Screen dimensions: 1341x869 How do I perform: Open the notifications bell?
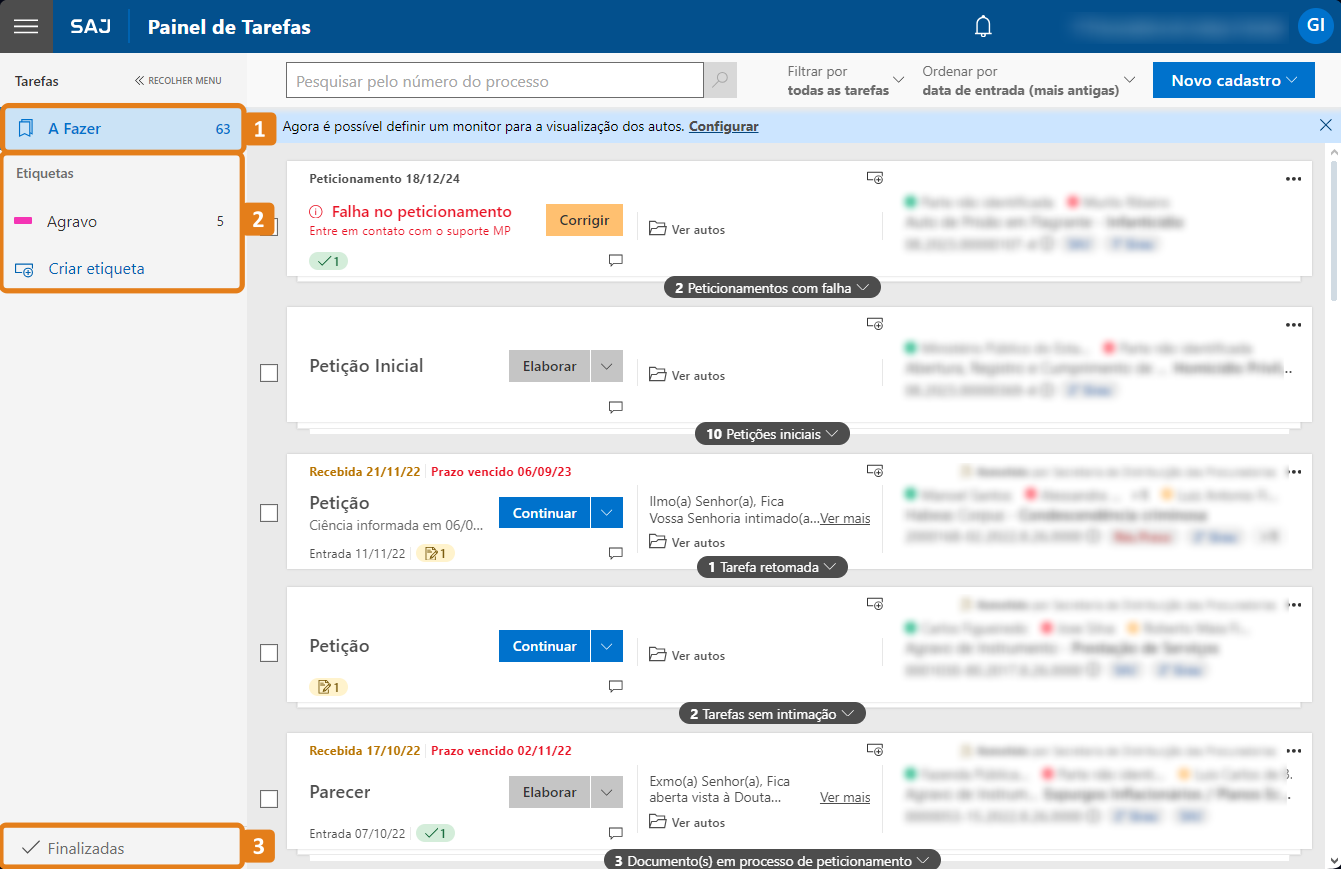pyautogui.click(x=983, y=27)
